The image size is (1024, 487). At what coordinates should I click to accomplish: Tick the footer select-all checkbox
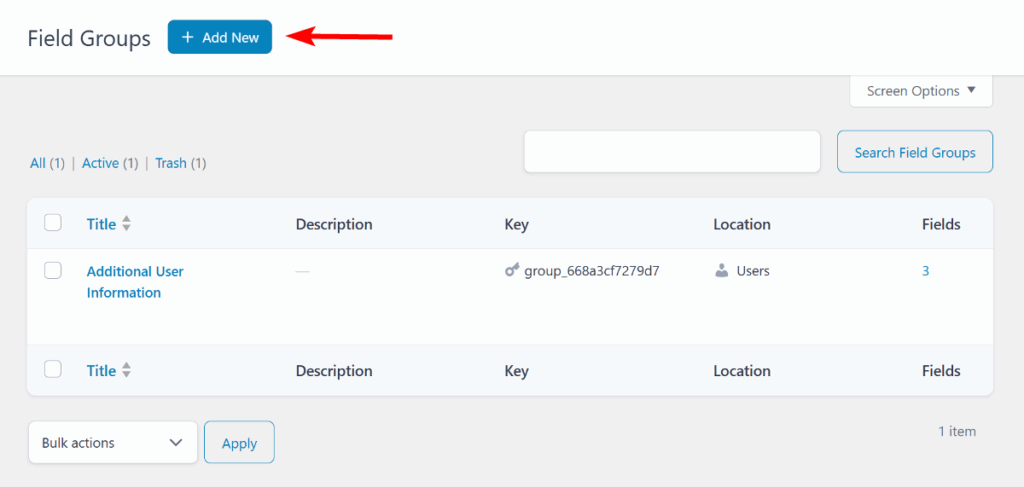tap(53, 369)
